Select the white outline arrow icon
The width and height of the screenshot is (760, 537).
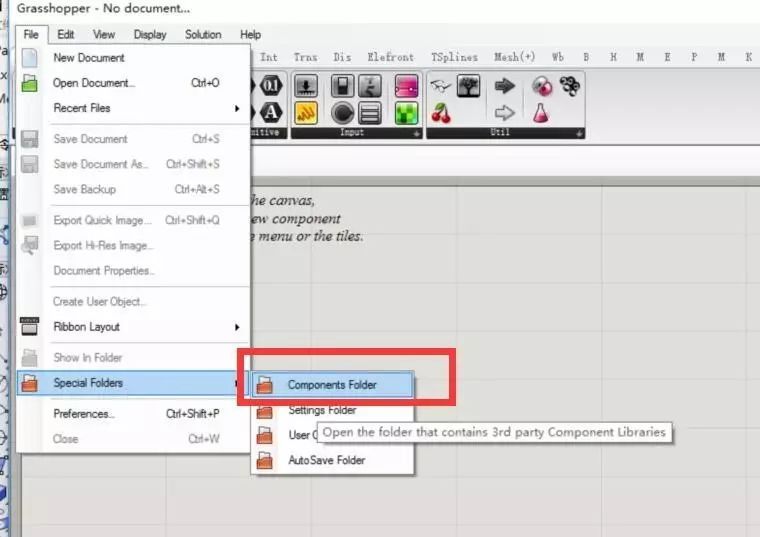click(505, 113)
